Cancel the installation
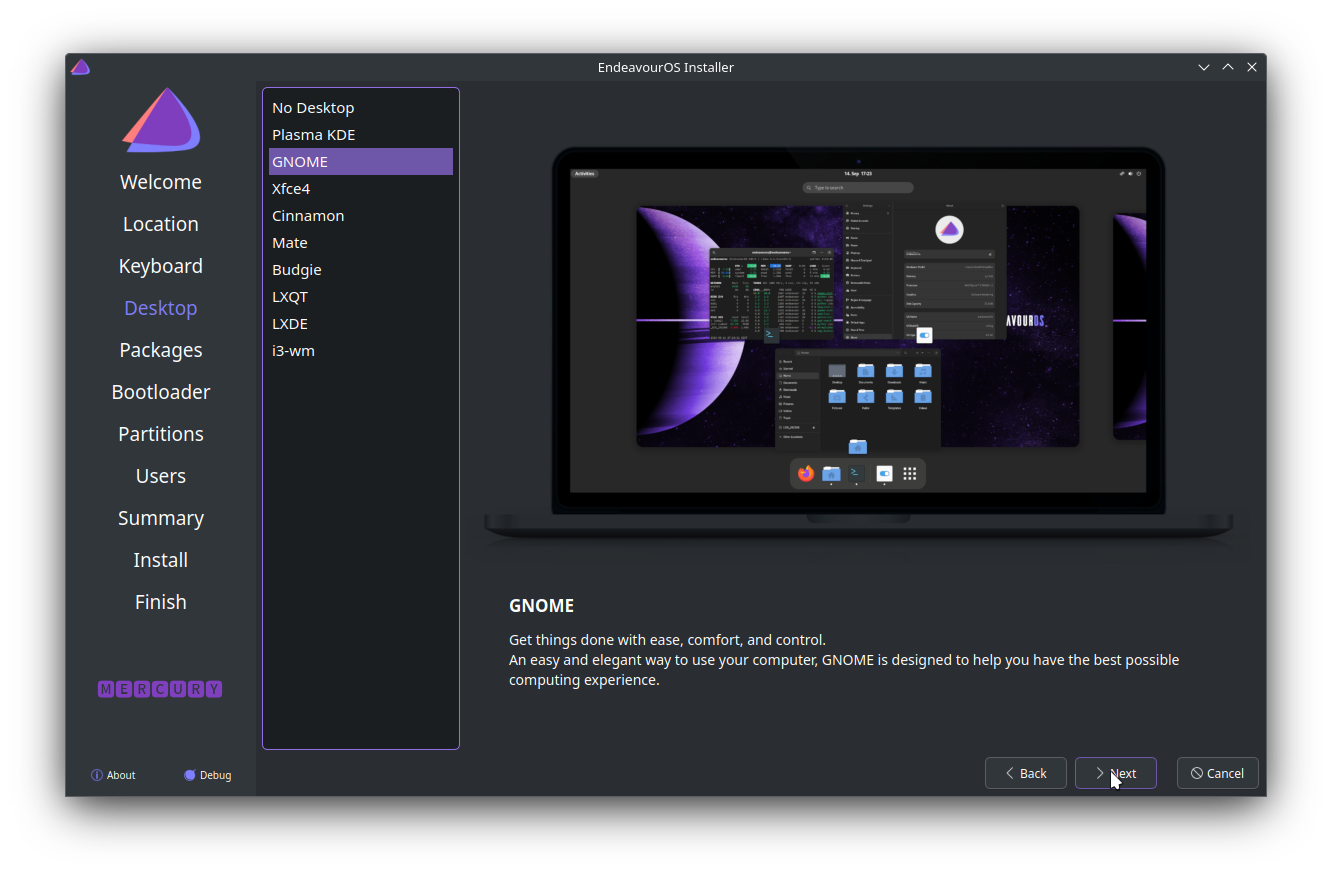The image size is (1332, 874). pyautogui.click(x=1217, y=773)
